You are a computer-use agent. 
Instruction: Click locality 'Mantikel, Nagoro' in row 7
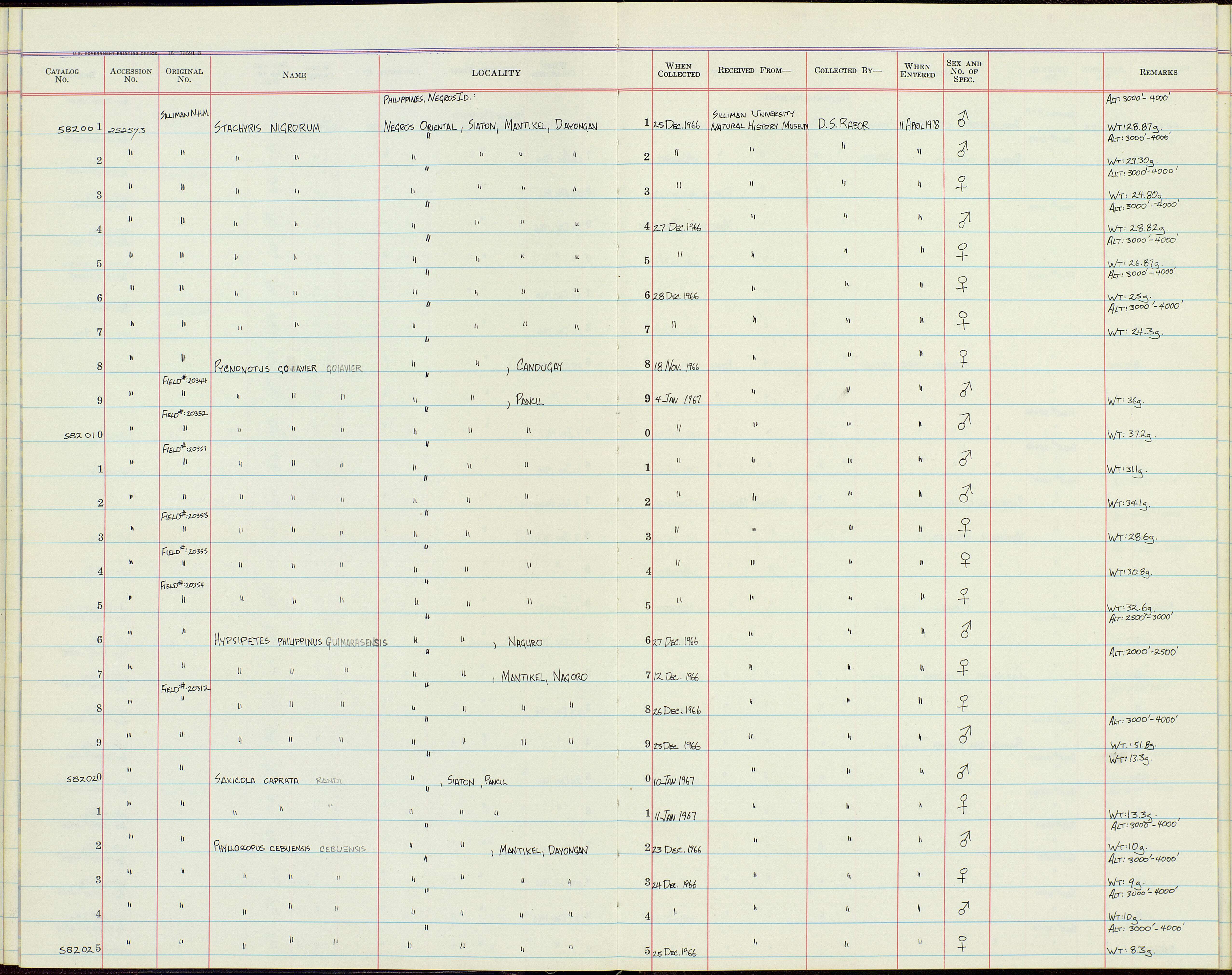point(544,677)
